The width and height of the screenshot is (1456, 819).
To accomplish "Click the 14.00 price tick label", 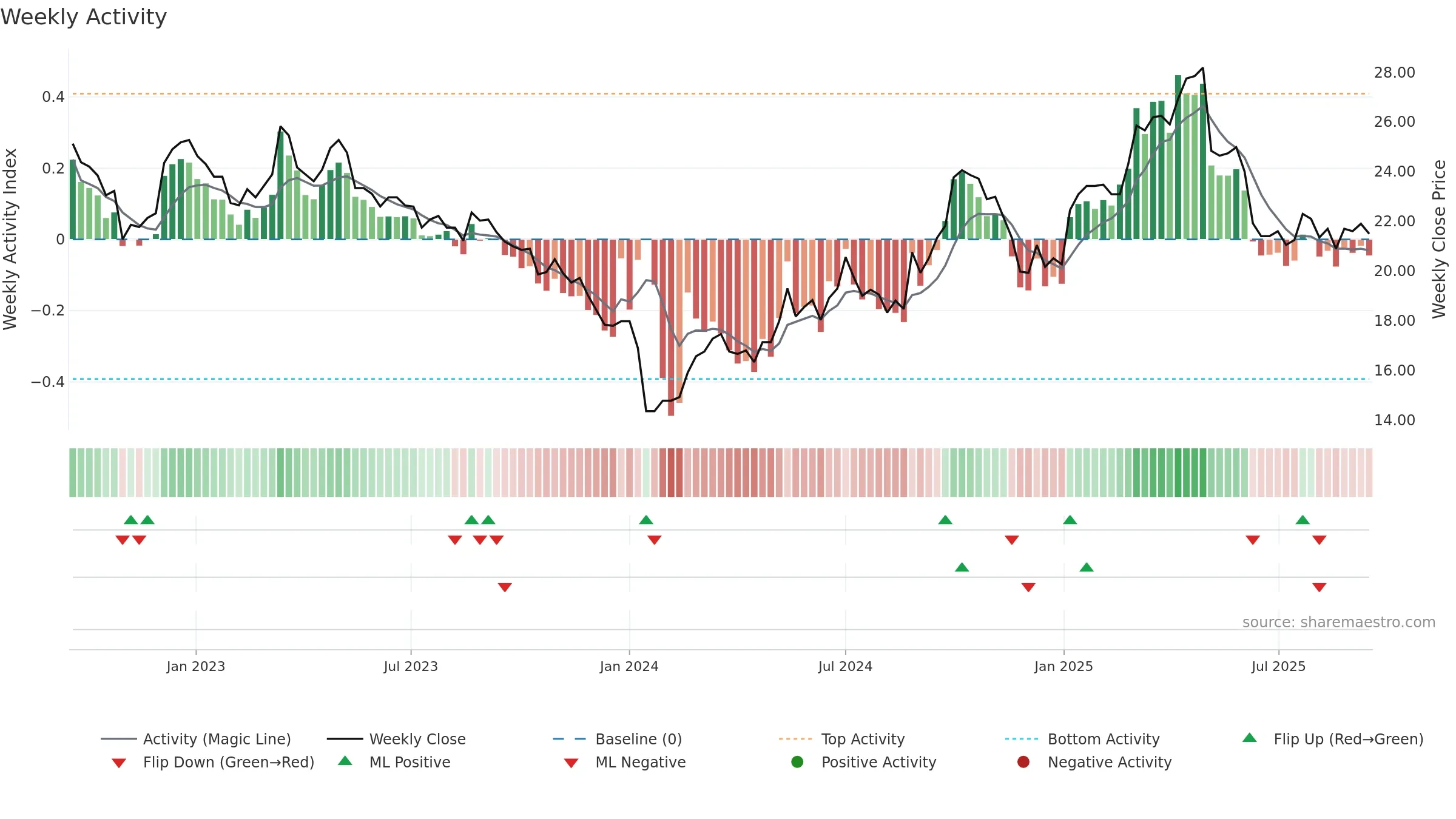I will [x=1394, y=420].
